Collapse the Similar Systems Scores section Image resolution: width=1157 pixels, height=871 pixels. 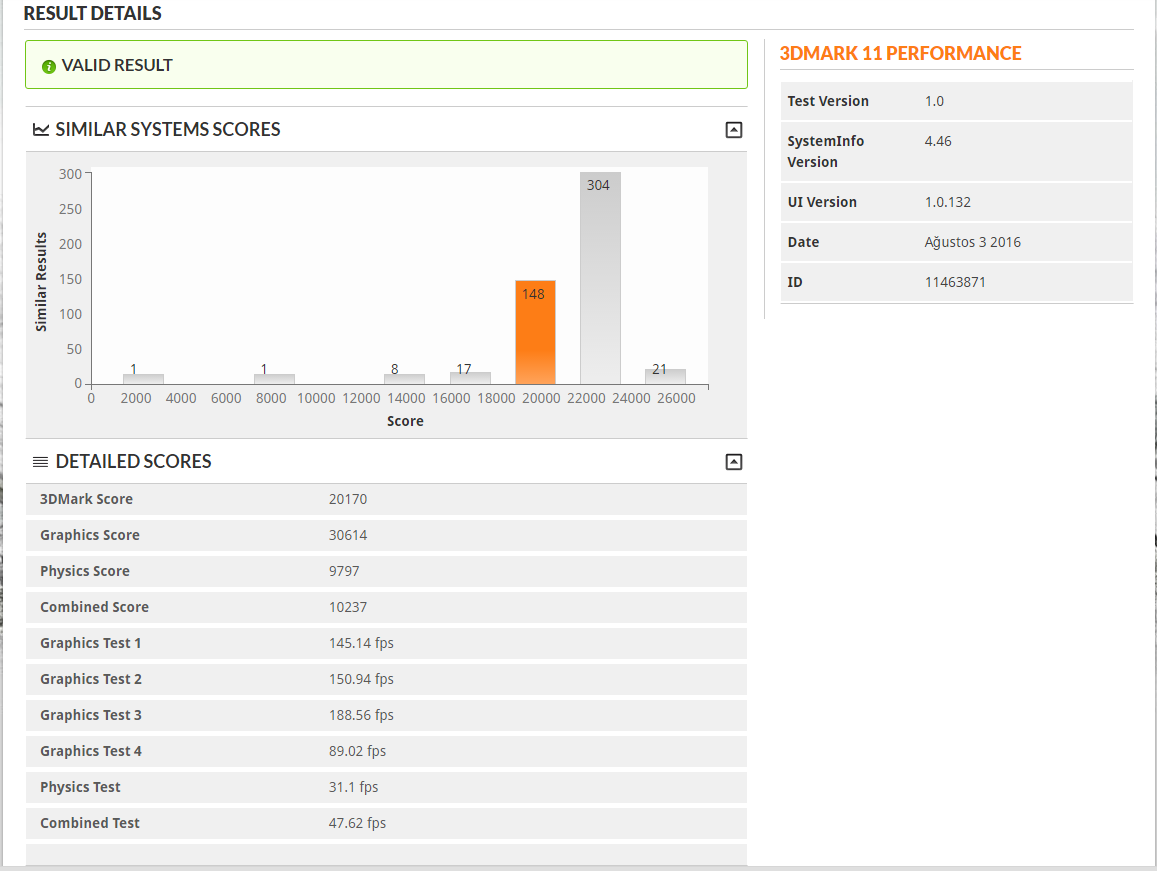coord(733,130)
